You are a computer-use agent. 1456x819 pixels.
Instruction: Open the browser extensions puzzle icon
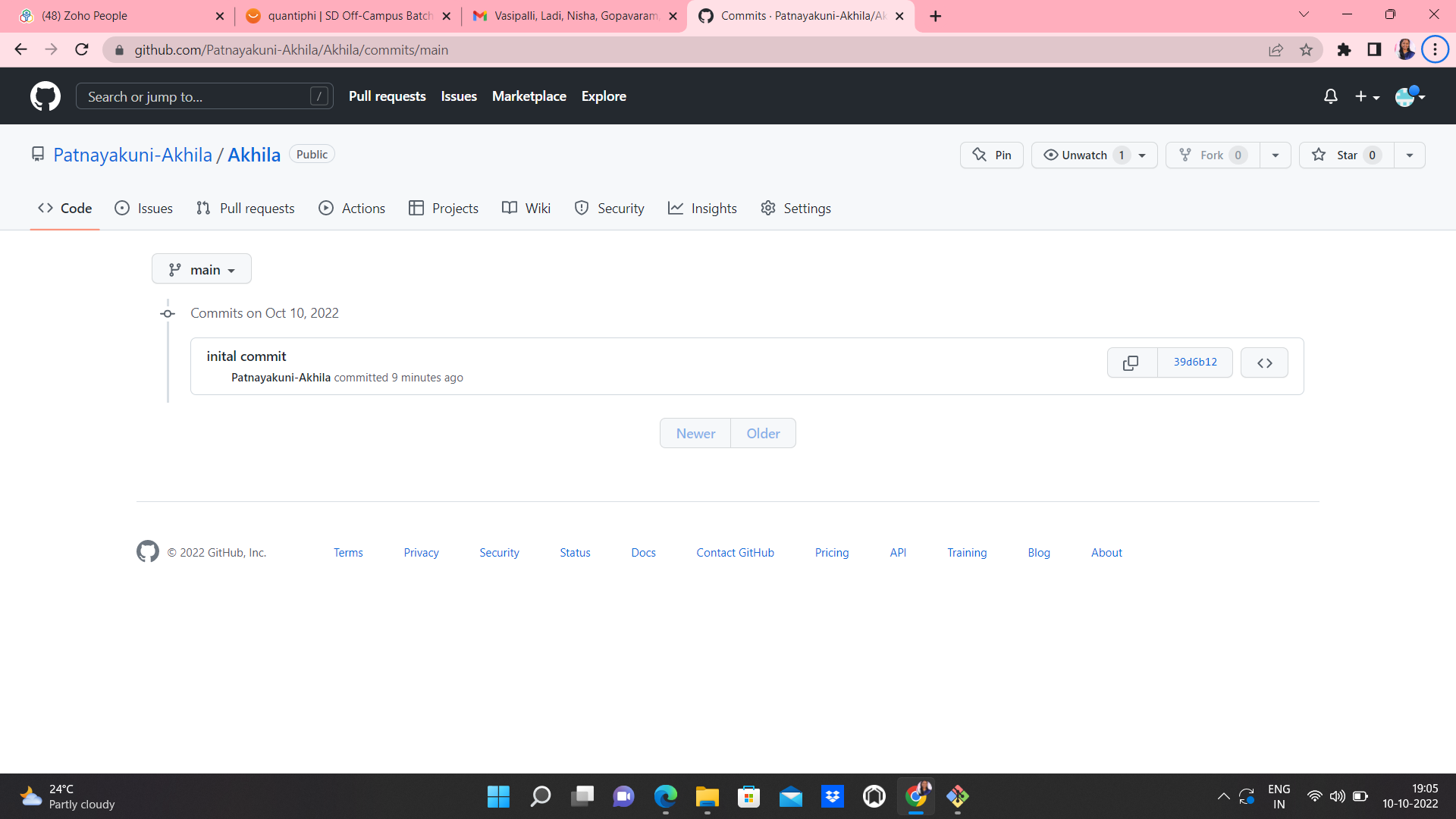[x=1345, y=49]
